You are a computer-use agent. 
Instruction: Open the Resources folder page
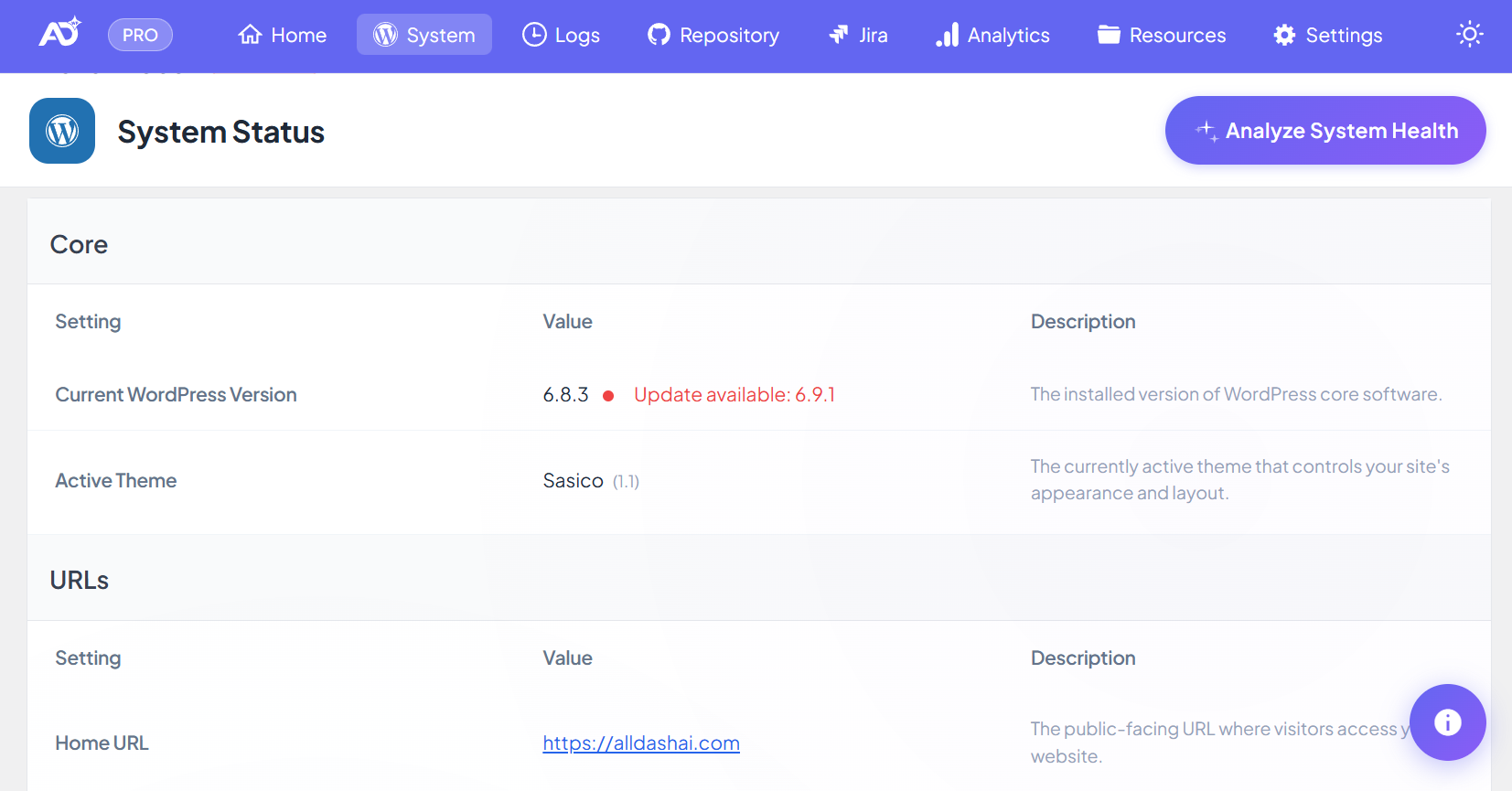tap(1162, 35)
